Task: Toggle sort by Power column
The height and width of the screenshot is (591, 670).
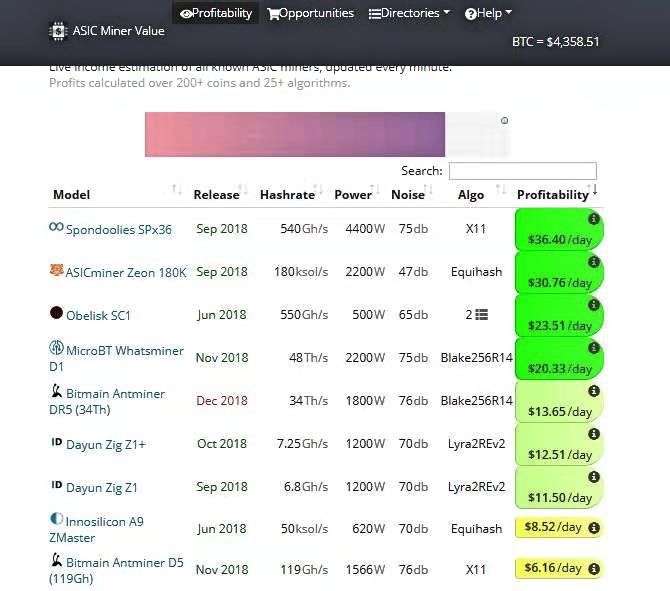Action: click(x=375, y=189)
